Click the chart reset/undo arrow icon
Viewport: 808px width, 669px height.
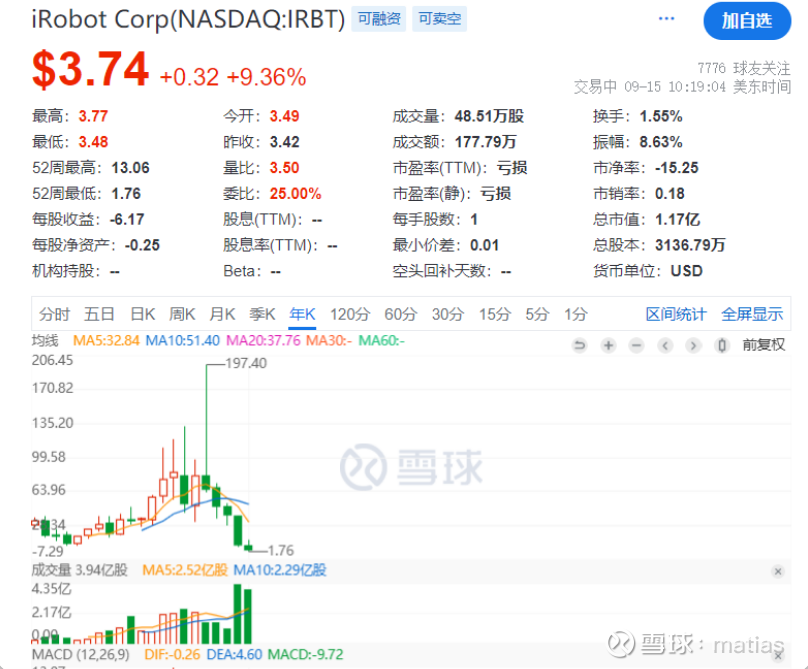tap(580, 345)
